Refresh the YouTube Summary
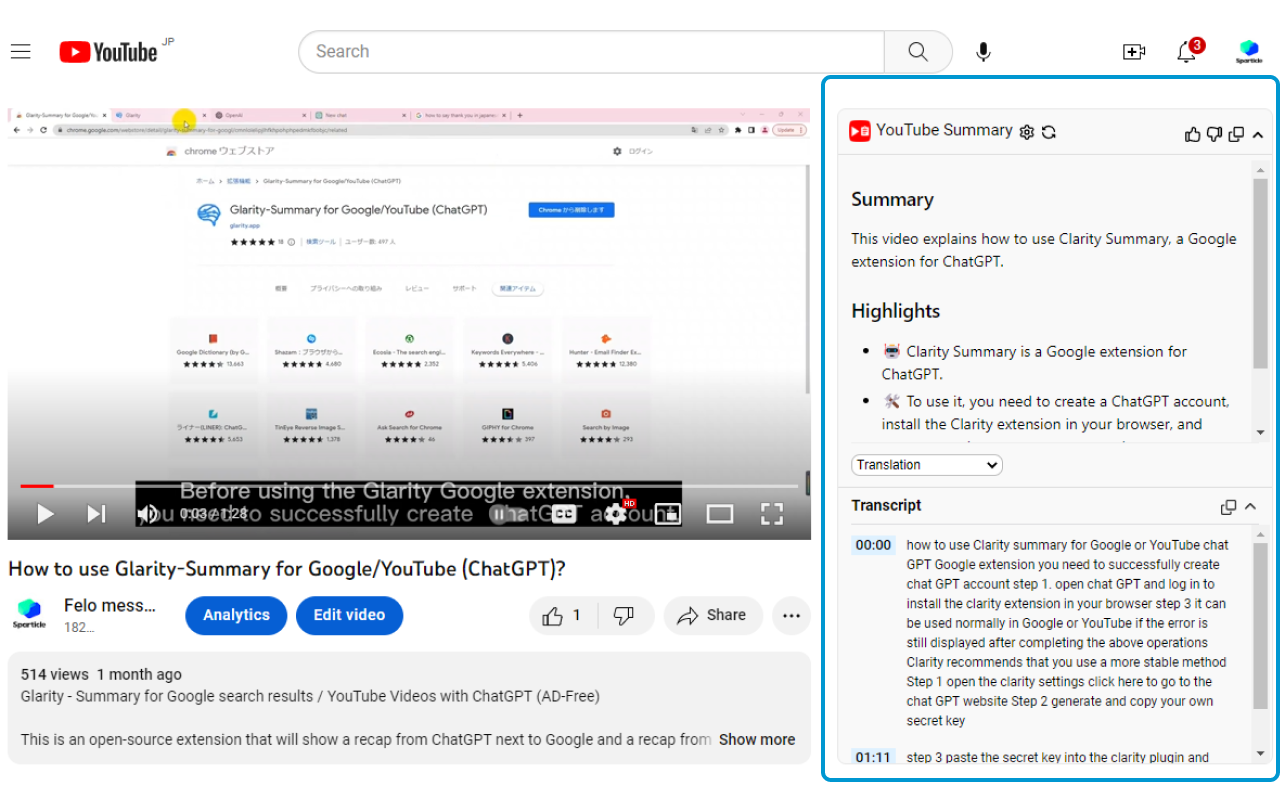The height and width of the screenshot is (800, 1280). (1049, 132)
